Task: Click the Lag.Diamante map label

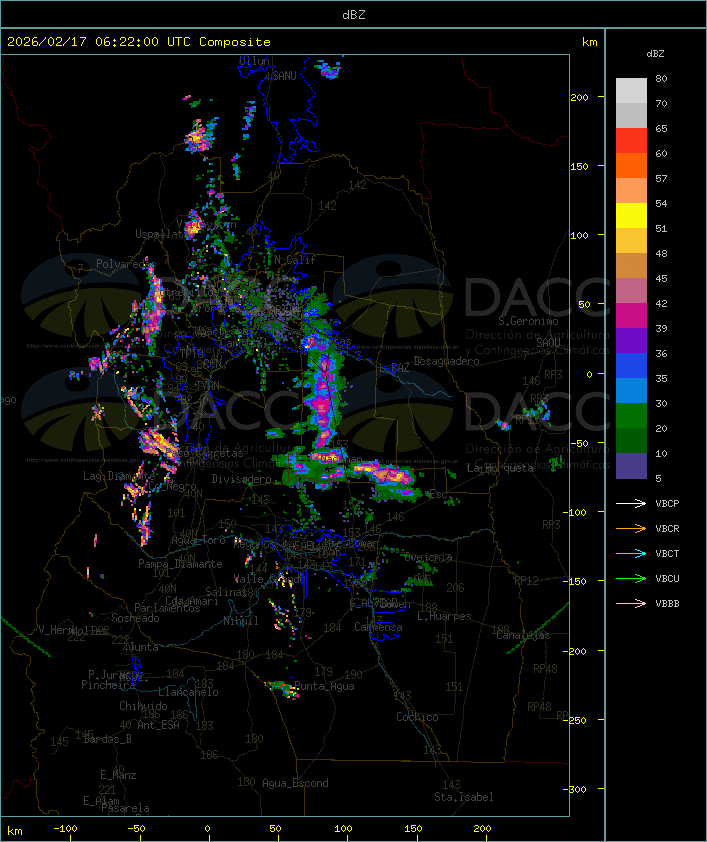Action: click(x=119, y=476)
